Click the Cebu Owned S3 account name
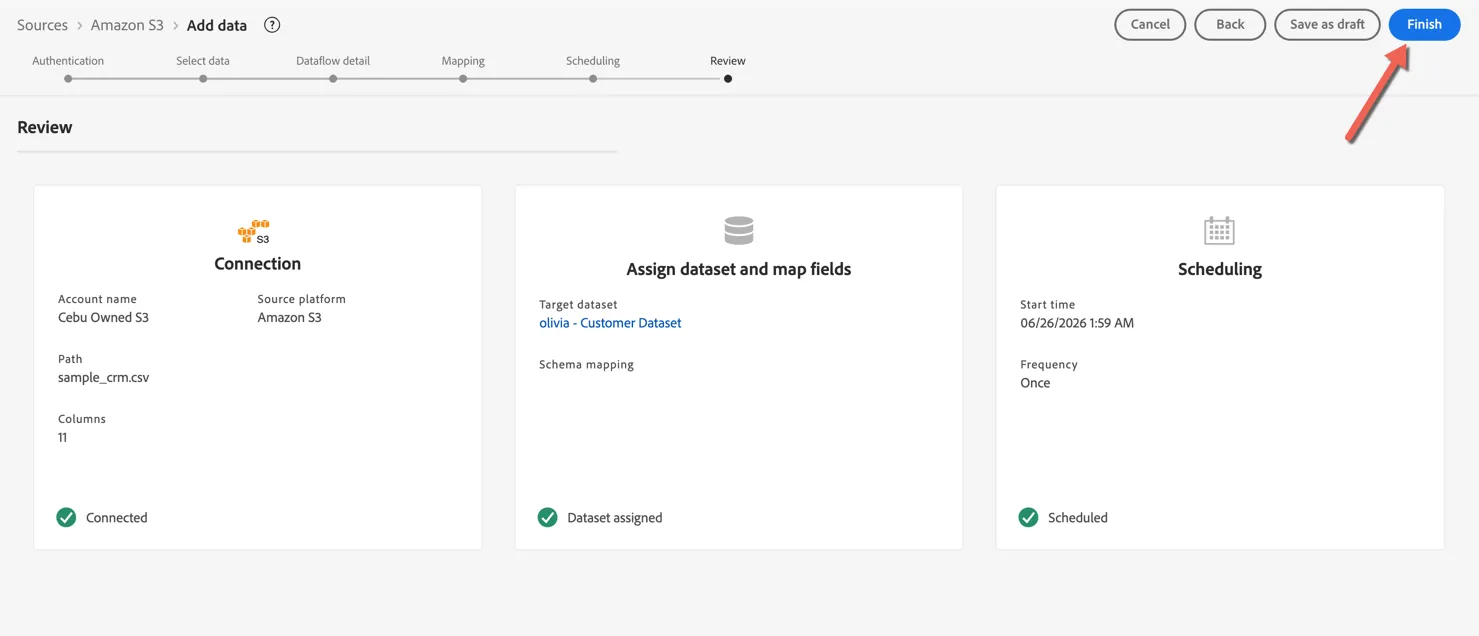The image size is (1479, 636). [103, 317]
